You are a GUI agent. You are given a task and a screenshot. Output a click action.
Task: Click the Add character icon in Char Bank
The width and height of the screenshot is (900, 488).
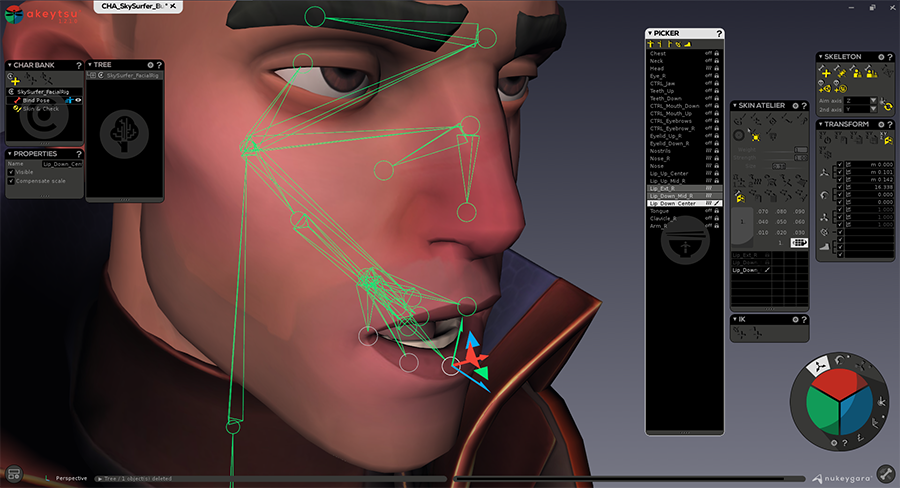(14, 80)
